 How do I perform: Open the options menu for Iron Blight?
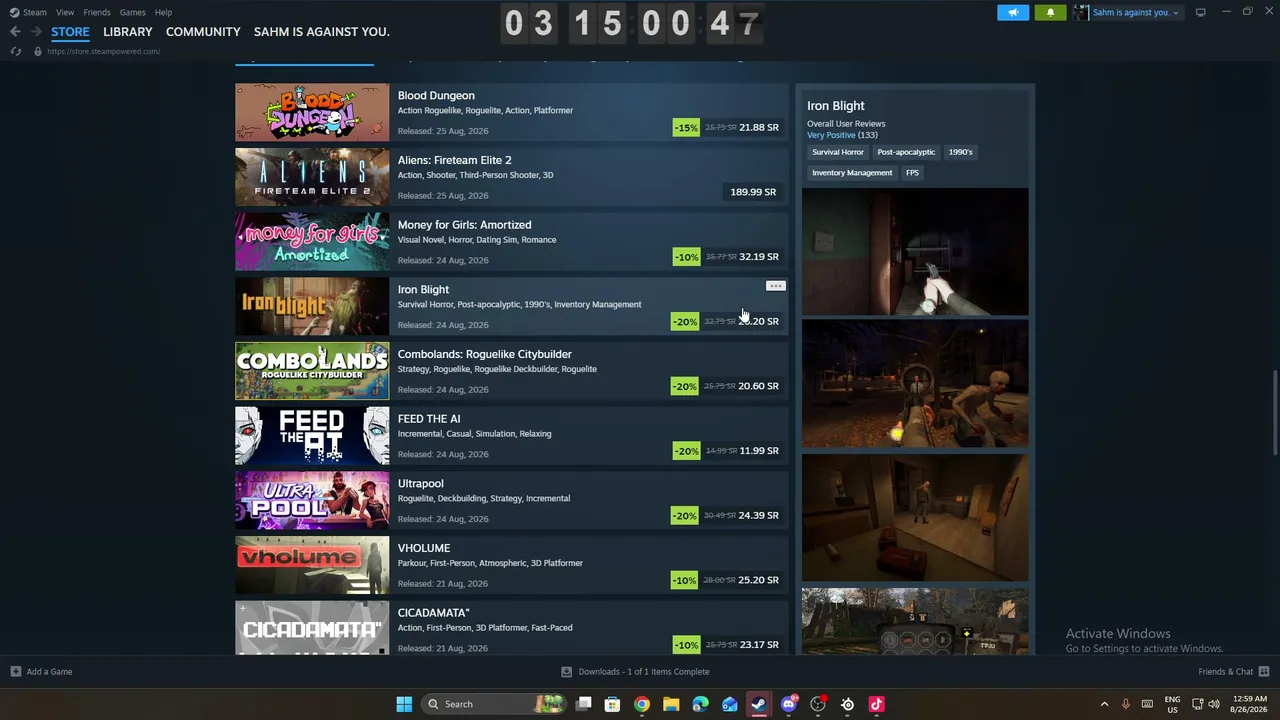coord(775,286)
